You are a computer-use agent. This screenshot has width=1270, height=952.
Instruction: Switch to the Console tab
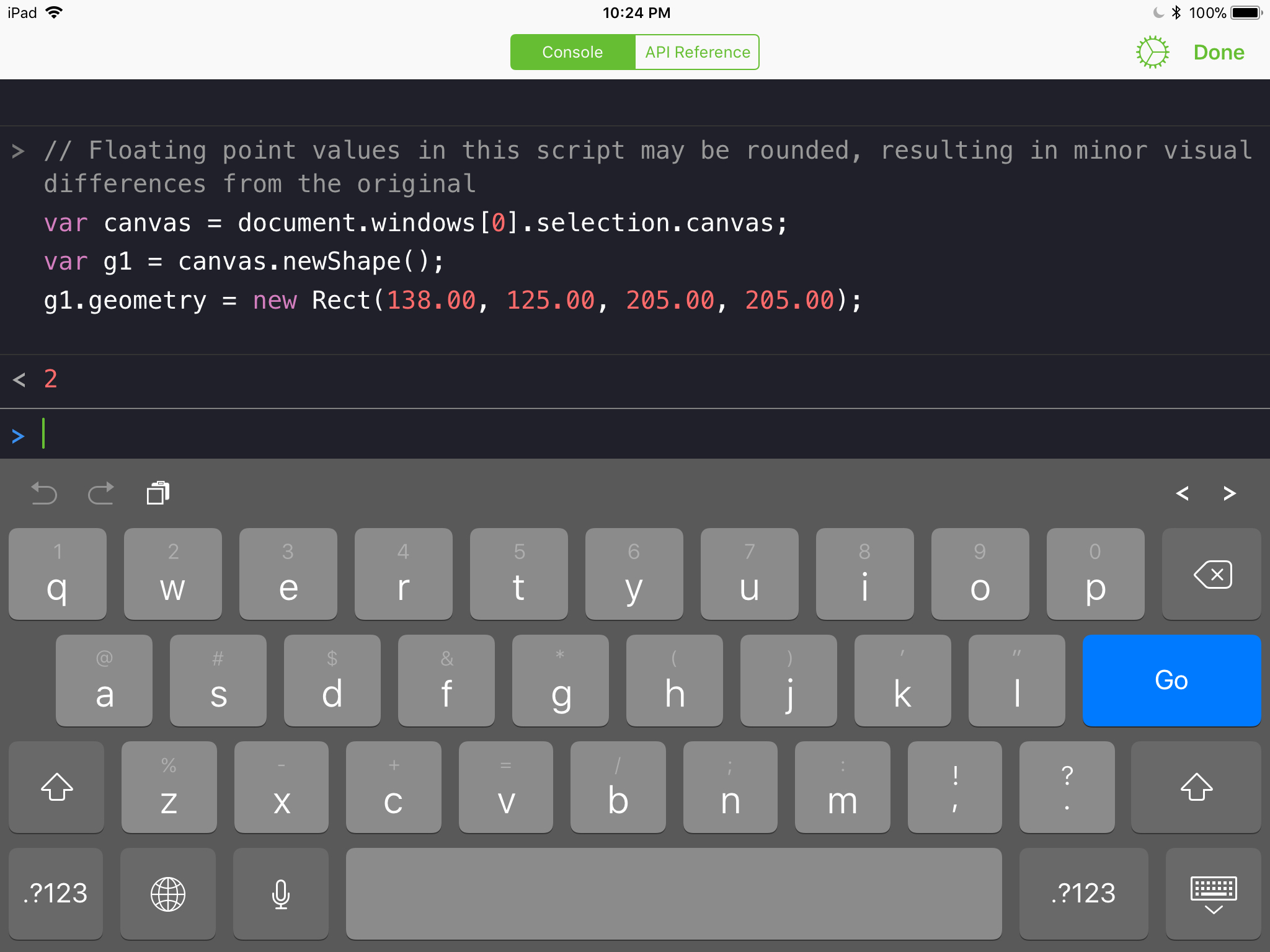pyautogui.click(x=572, y=52)
